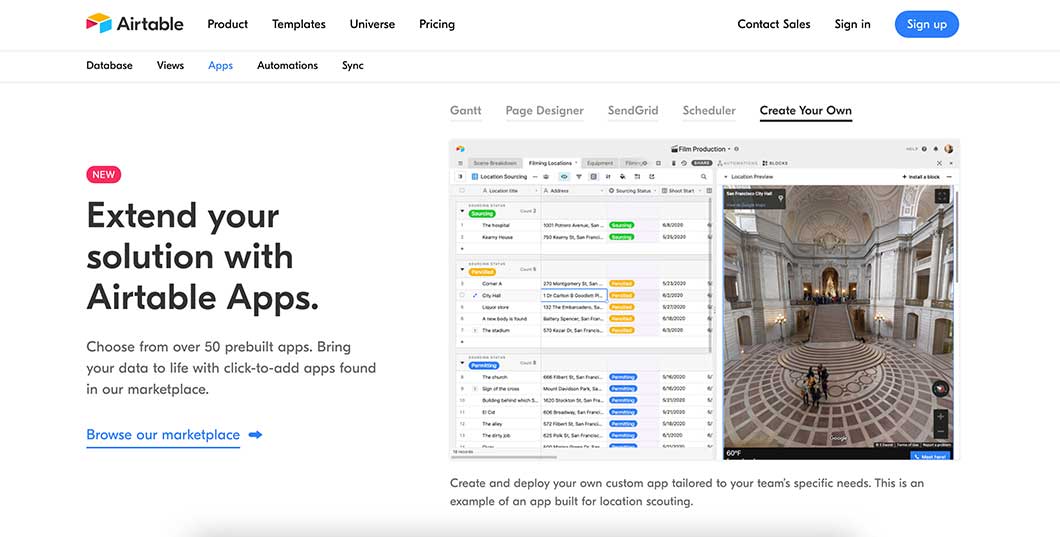Image resolution: width=1060 pixels, height=537 pixels.
Task: Click the help question mark icon
Action: click(x=924, y=149)
